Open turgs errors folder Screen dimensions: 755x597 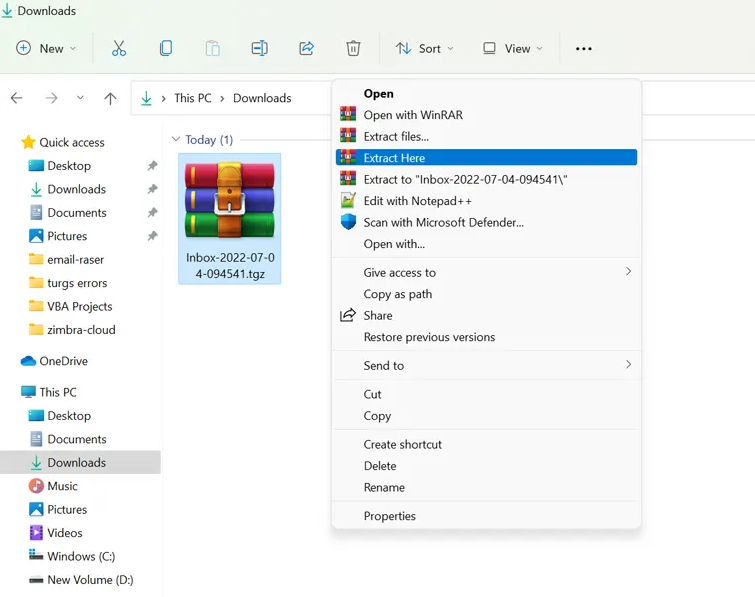point(67,283)
